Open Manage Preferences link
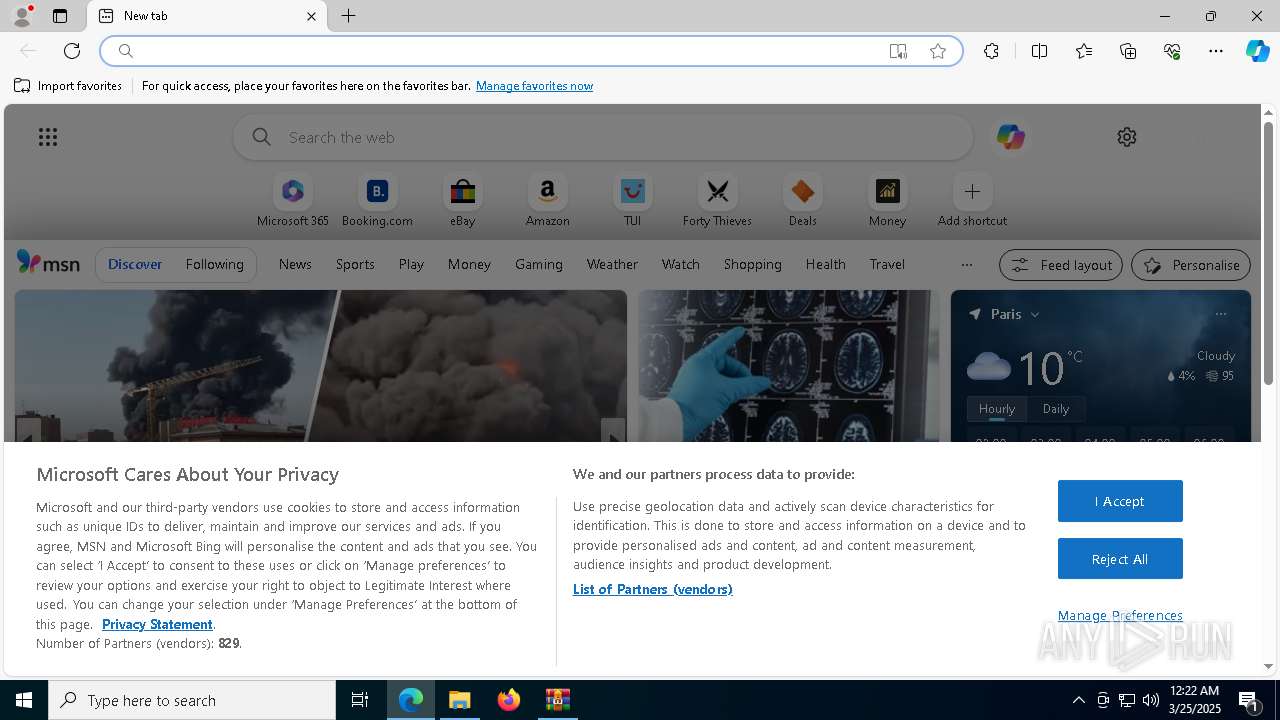 (x=1120, y=615)
